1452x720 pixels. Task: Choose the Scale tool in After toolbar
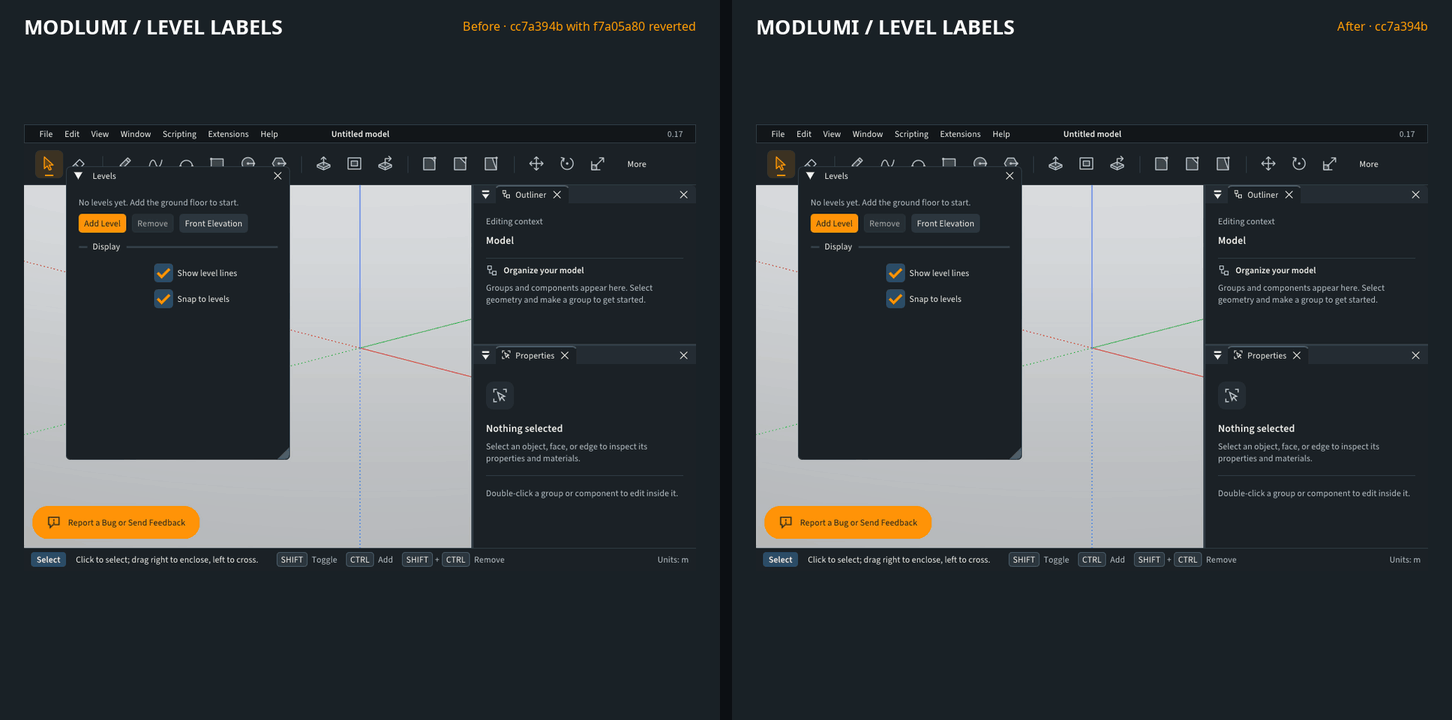(1330, 164)
